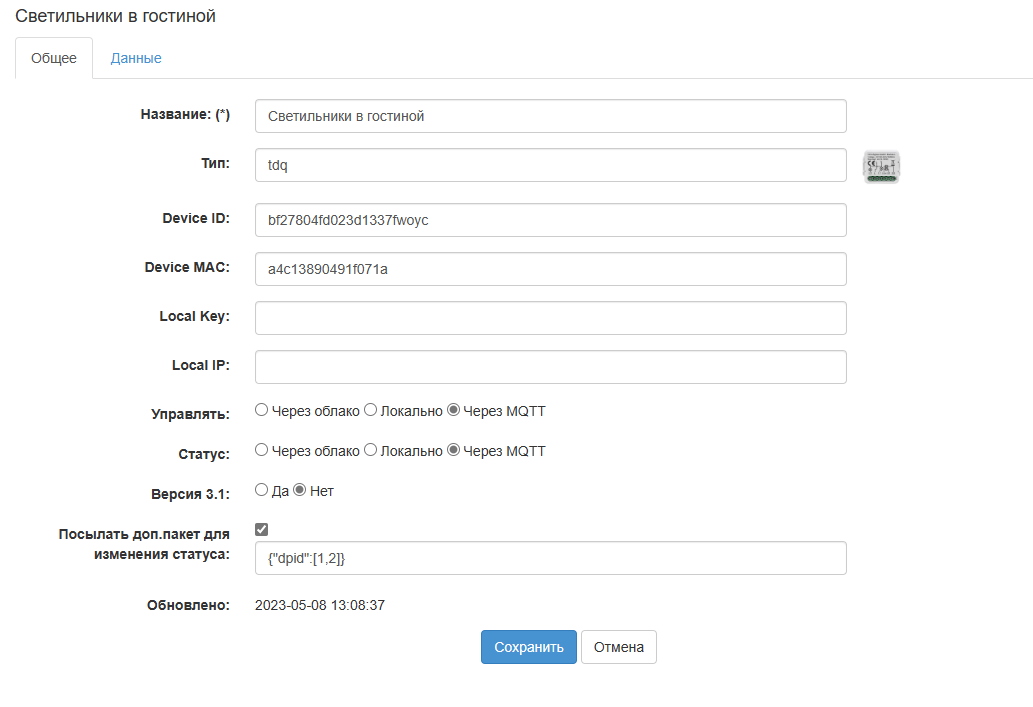The width and height of the screenshot is (1033, 707).
Task: Choose Да for Версия 3.1
Action: [x=262, y=491]
